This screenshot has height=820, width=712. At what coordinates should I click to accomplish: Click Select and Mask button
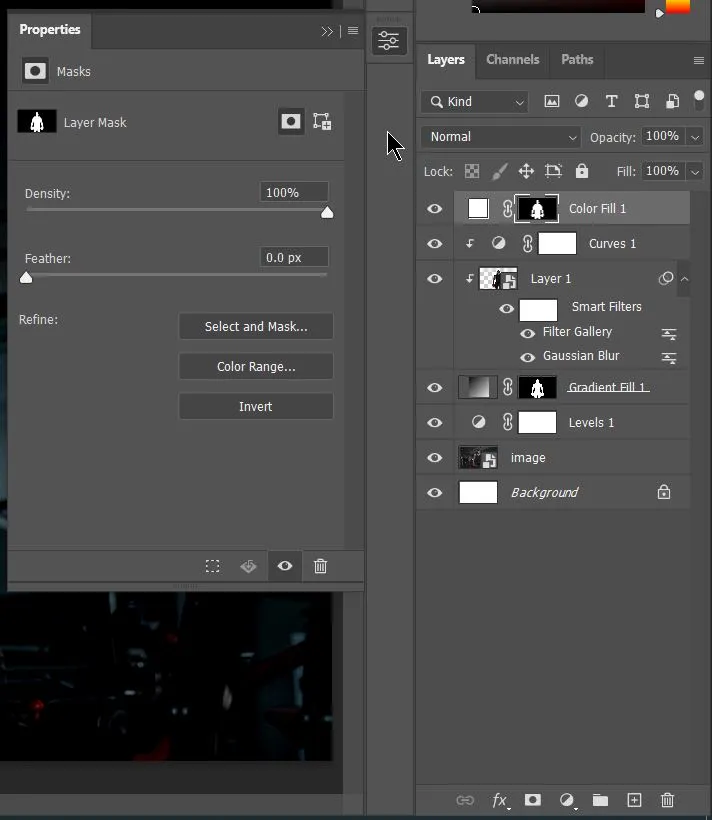256,326
